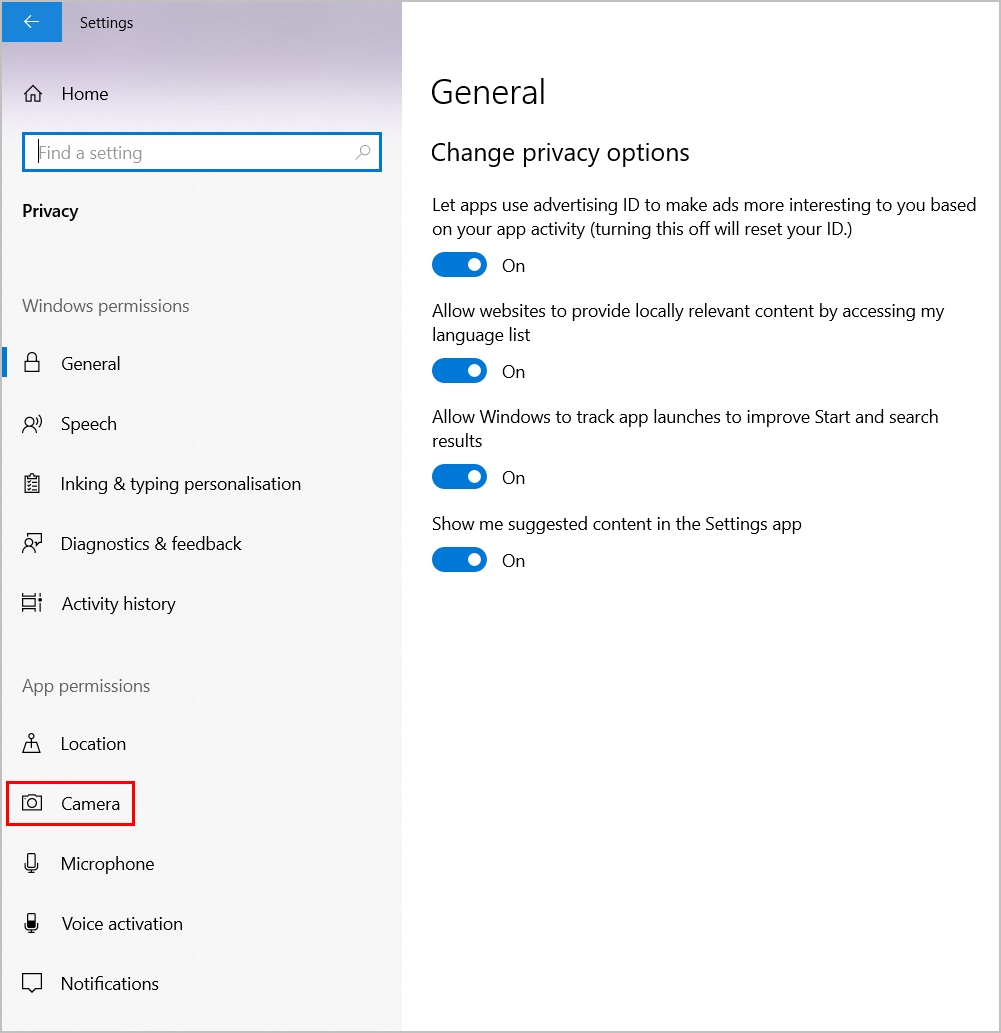Click the search magnifier icon

pos(363,152)
